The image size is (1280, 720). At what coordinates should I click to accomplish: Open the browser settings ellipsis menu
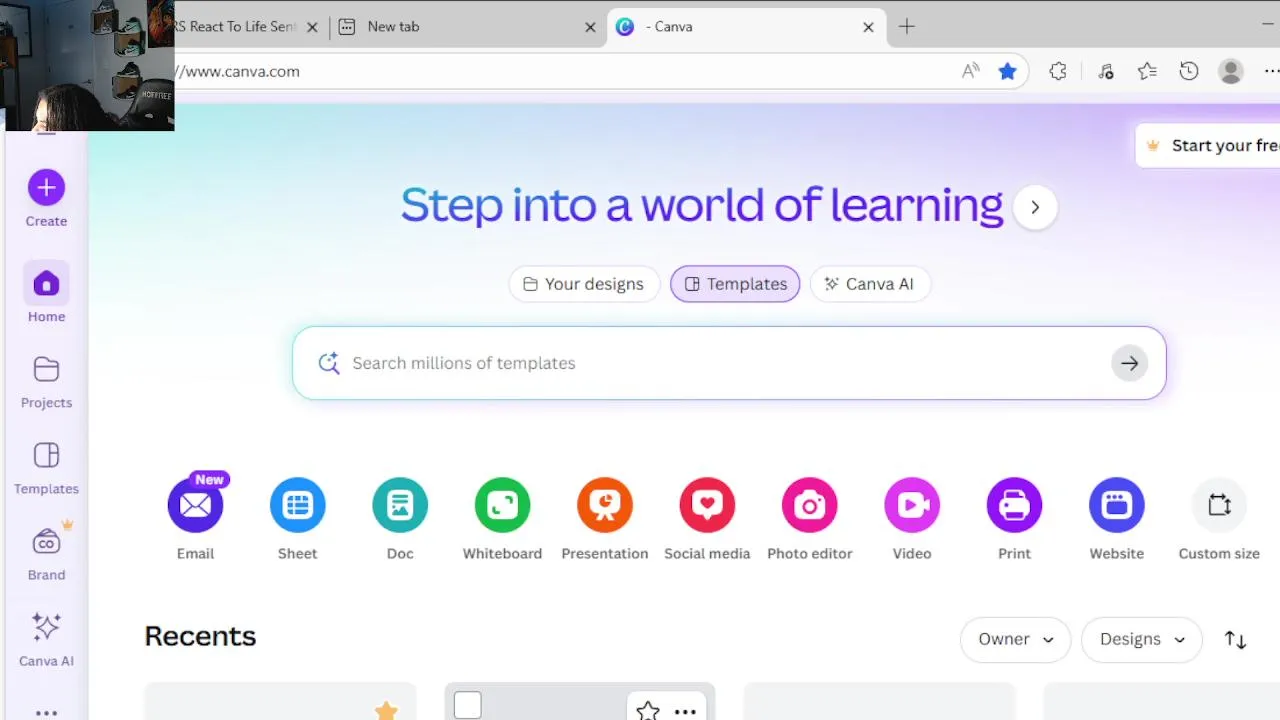pos(1271,71)
